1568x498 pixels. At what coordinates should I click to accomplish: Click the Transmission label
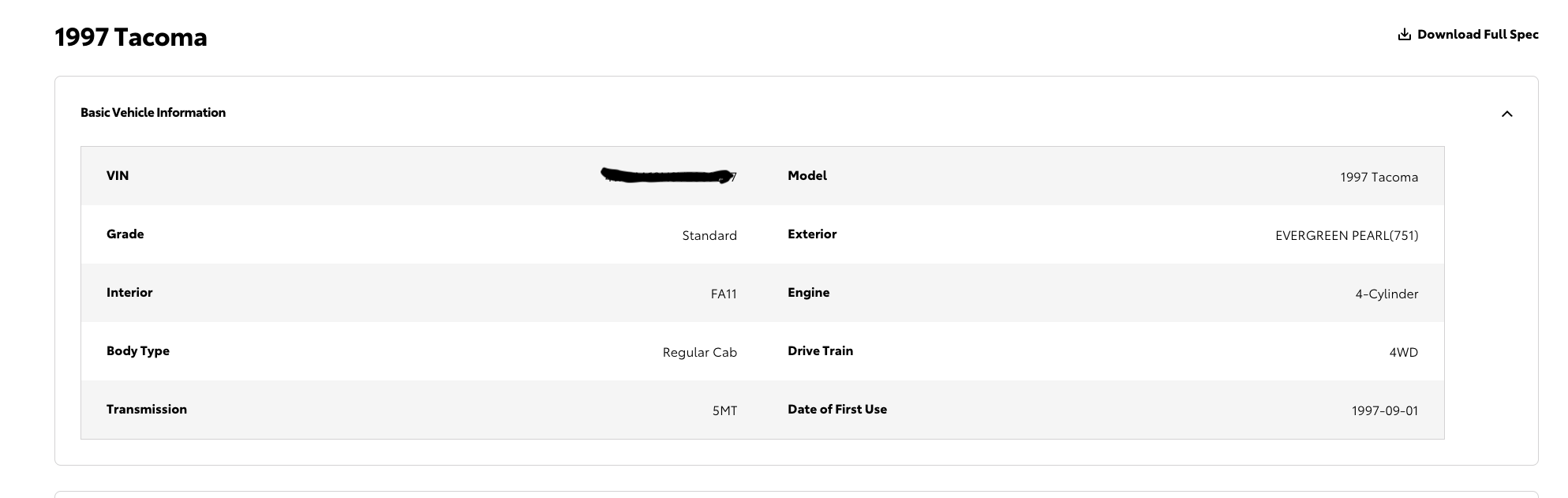pos(147,410)
